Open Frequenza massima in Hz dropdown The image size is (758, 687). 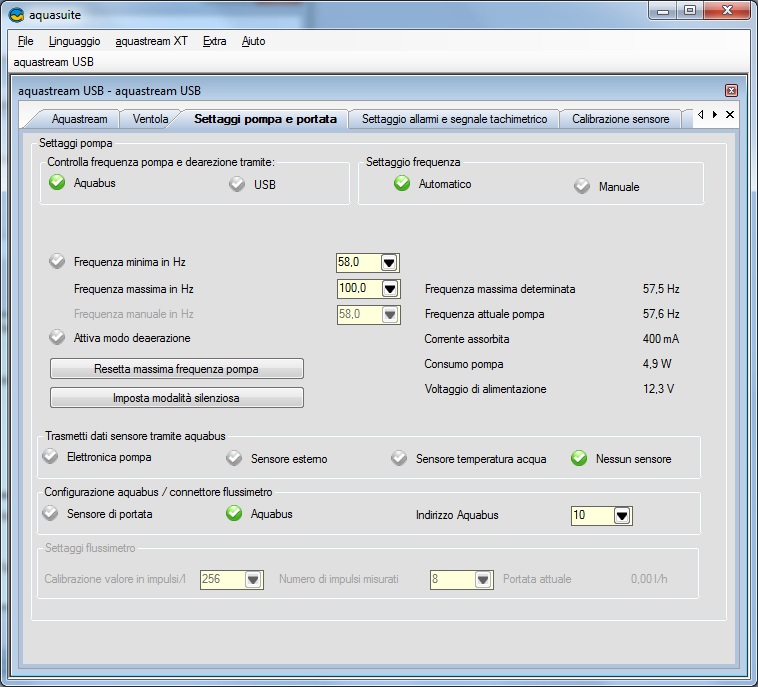tap(390, 289)
